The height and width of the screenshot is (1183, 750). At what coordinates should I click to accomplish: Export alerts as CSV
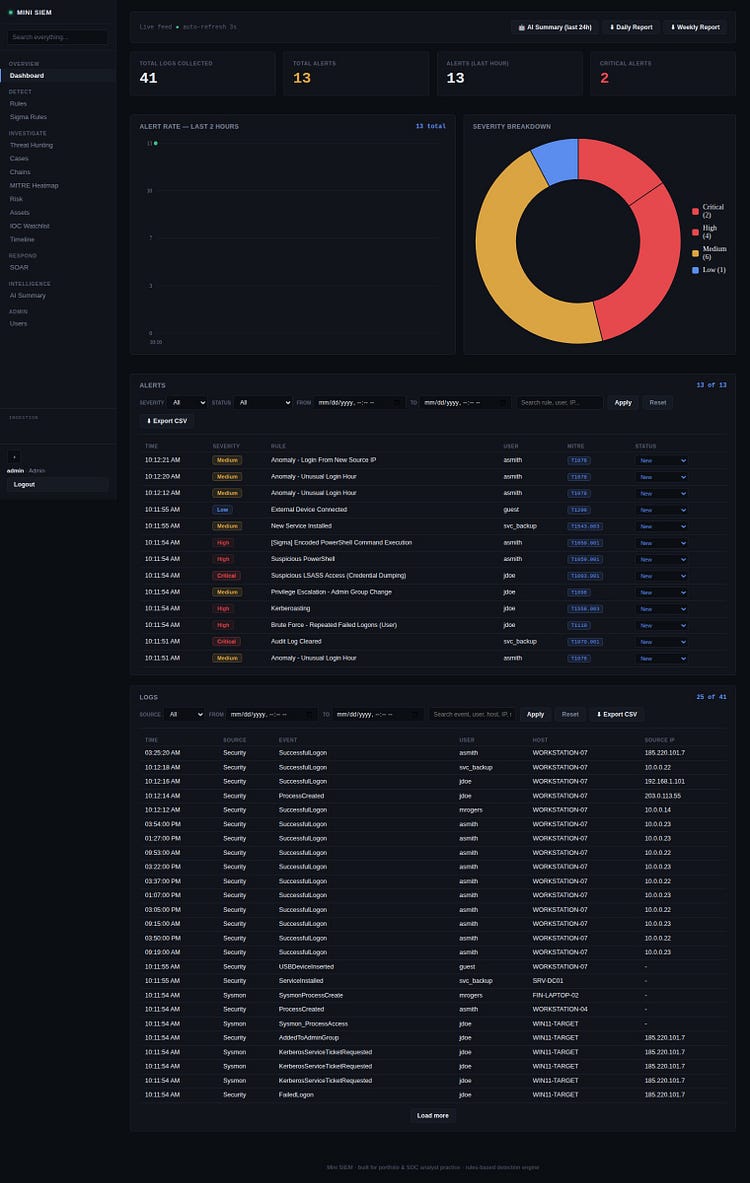(167, 421)
